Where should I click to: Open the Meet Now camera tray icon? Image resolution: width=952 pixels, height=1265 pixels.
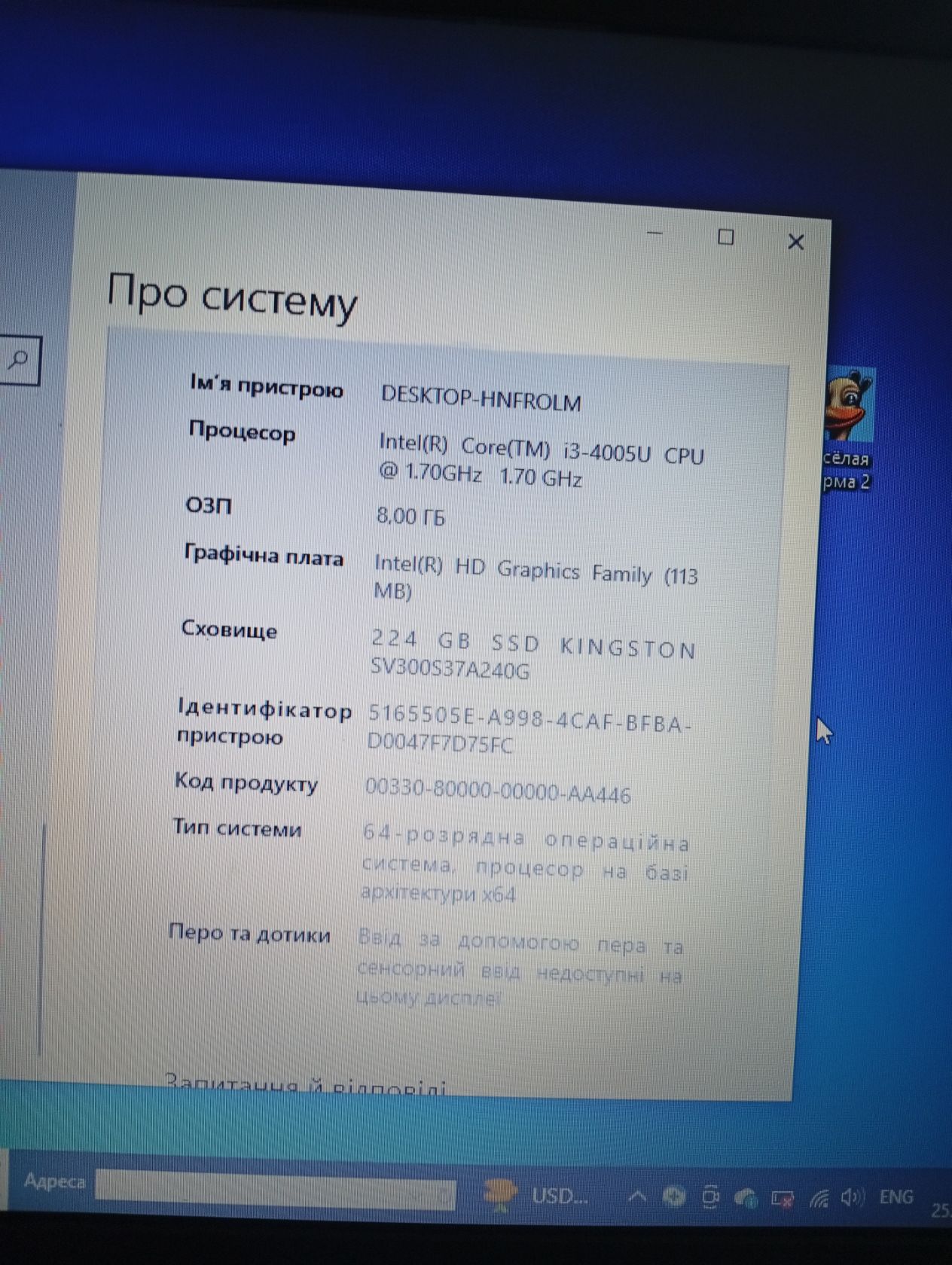click(709, 1196)
